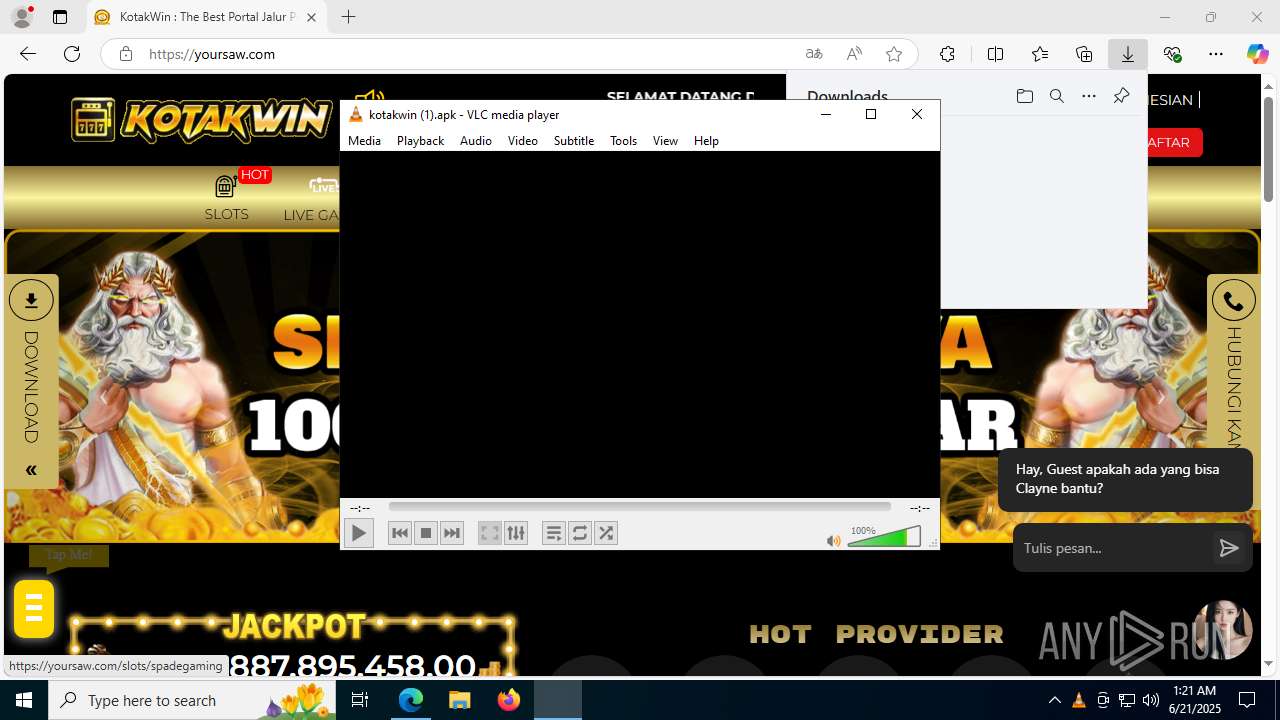Image resolution: width=1280 pixels, height=720 pixels.
Task: Toggle Edge split screen
Action: click(995, 54)
